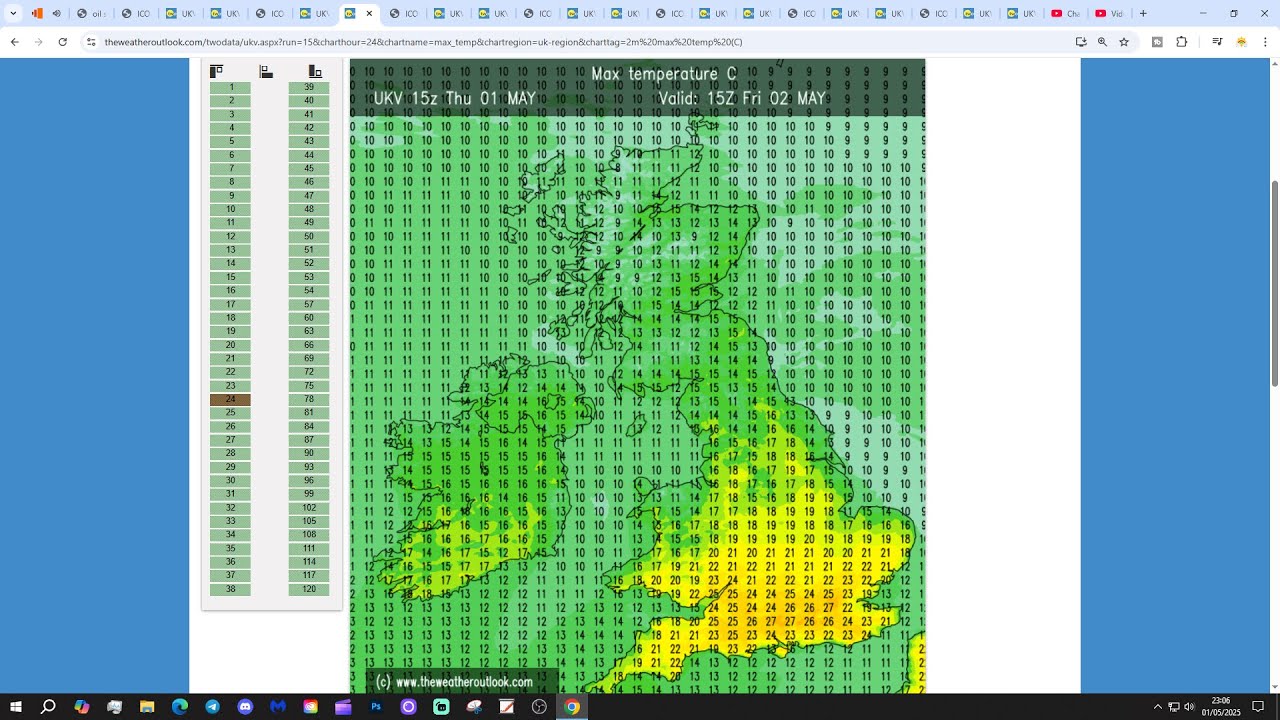Click the align-bottom icon in chart-hour panel

tap(315, 71)
